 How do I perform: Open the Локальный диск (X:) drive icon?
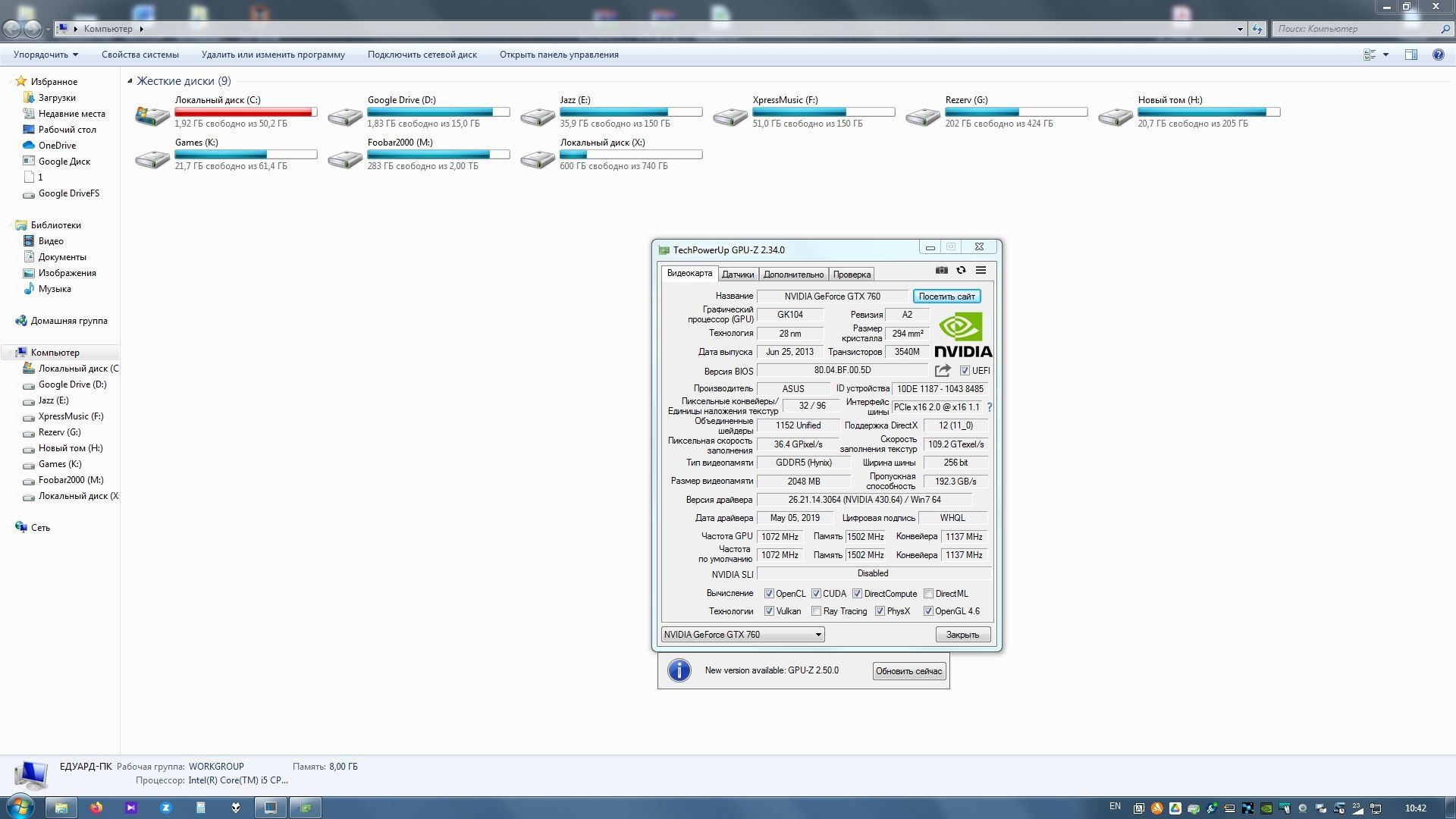click(538, 158)
